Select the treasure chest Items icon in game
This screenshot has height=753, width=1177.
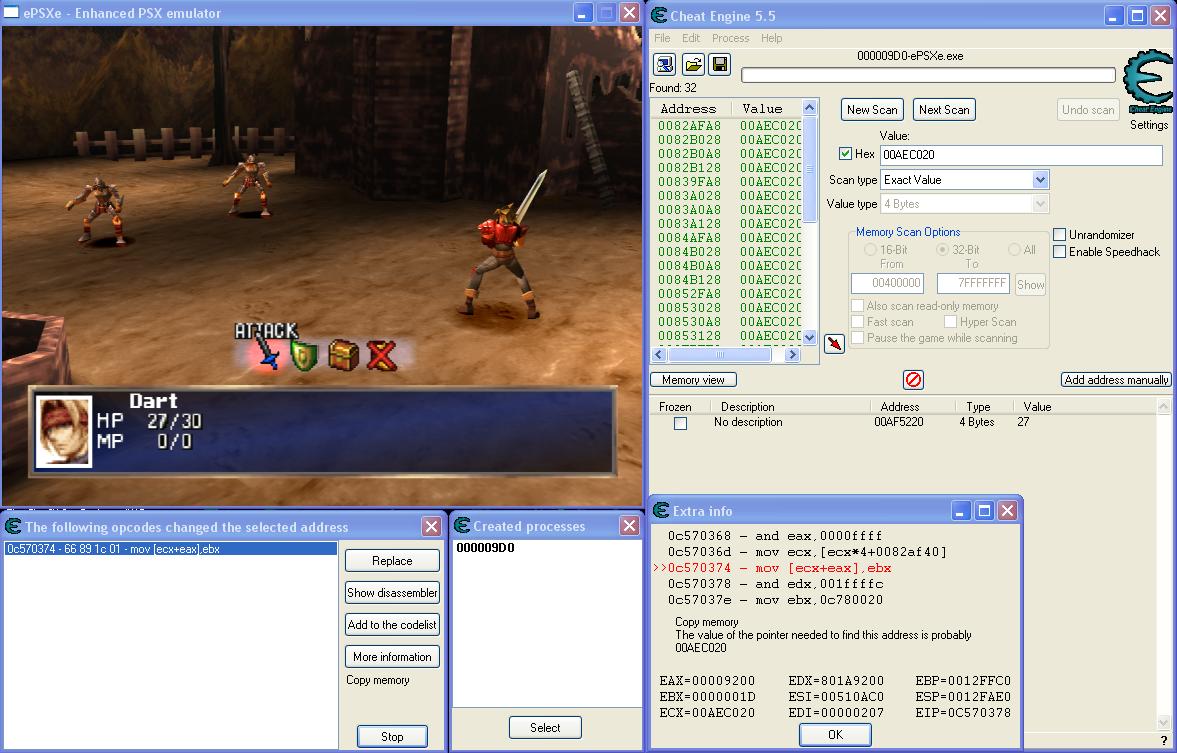coord(343,355)
